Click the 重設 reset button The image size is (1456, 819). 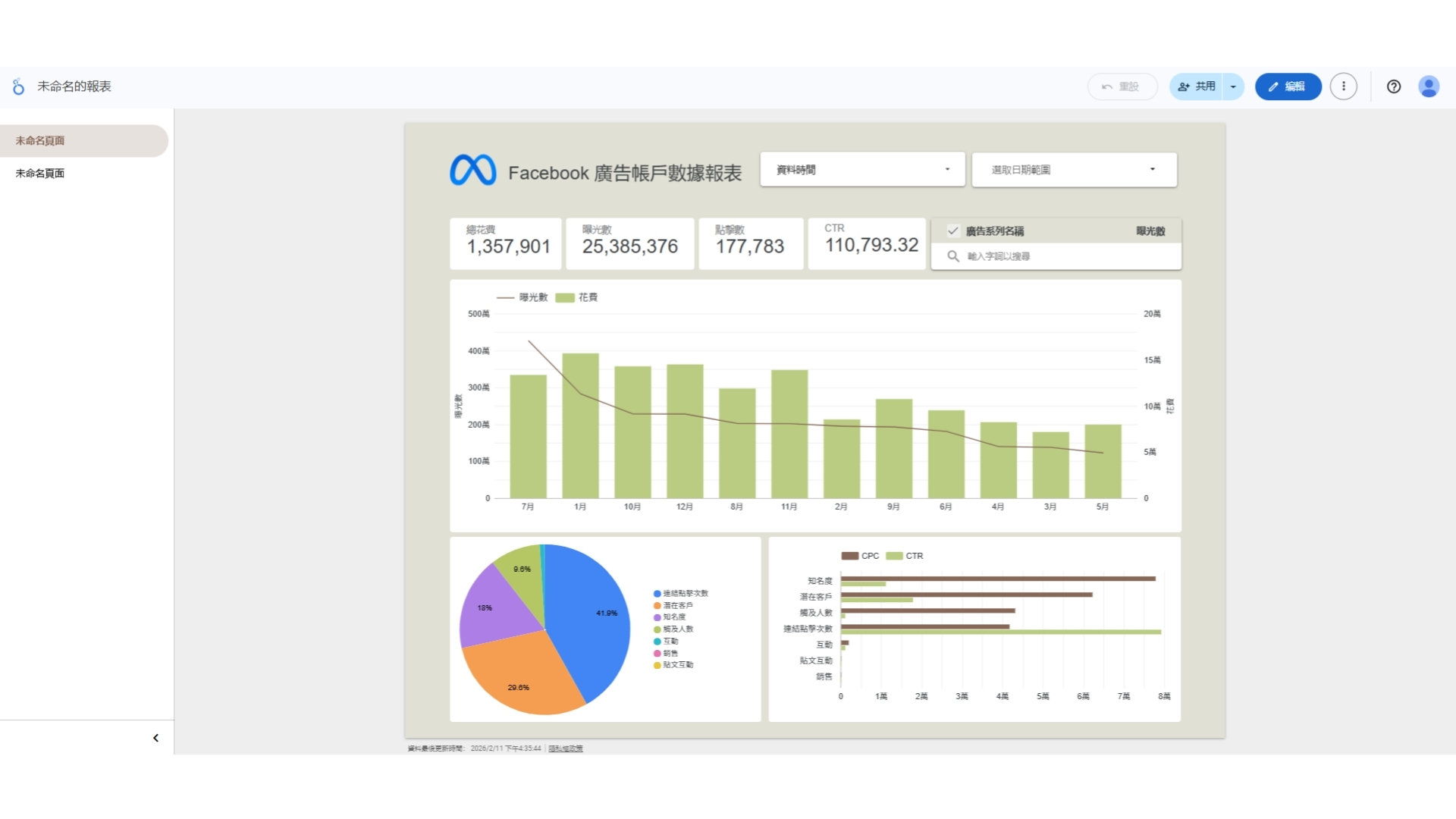(1122, 86)
